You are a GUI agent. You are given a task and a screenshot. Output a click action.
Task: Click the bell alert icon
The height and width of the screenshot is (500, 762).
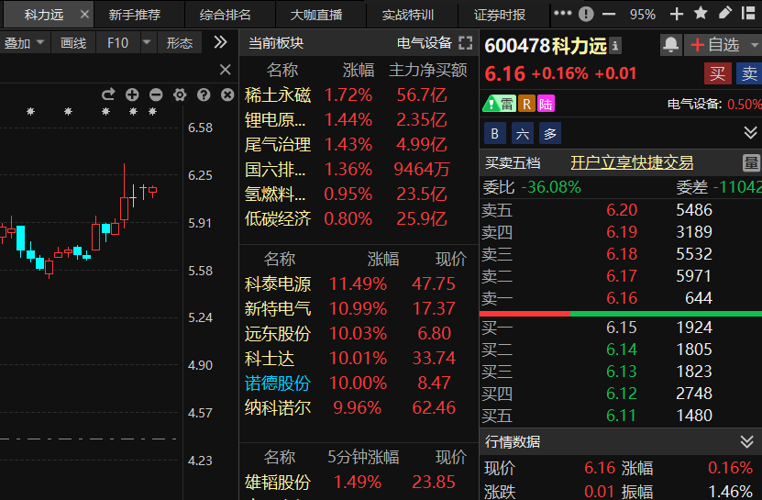tap(671, 45)
